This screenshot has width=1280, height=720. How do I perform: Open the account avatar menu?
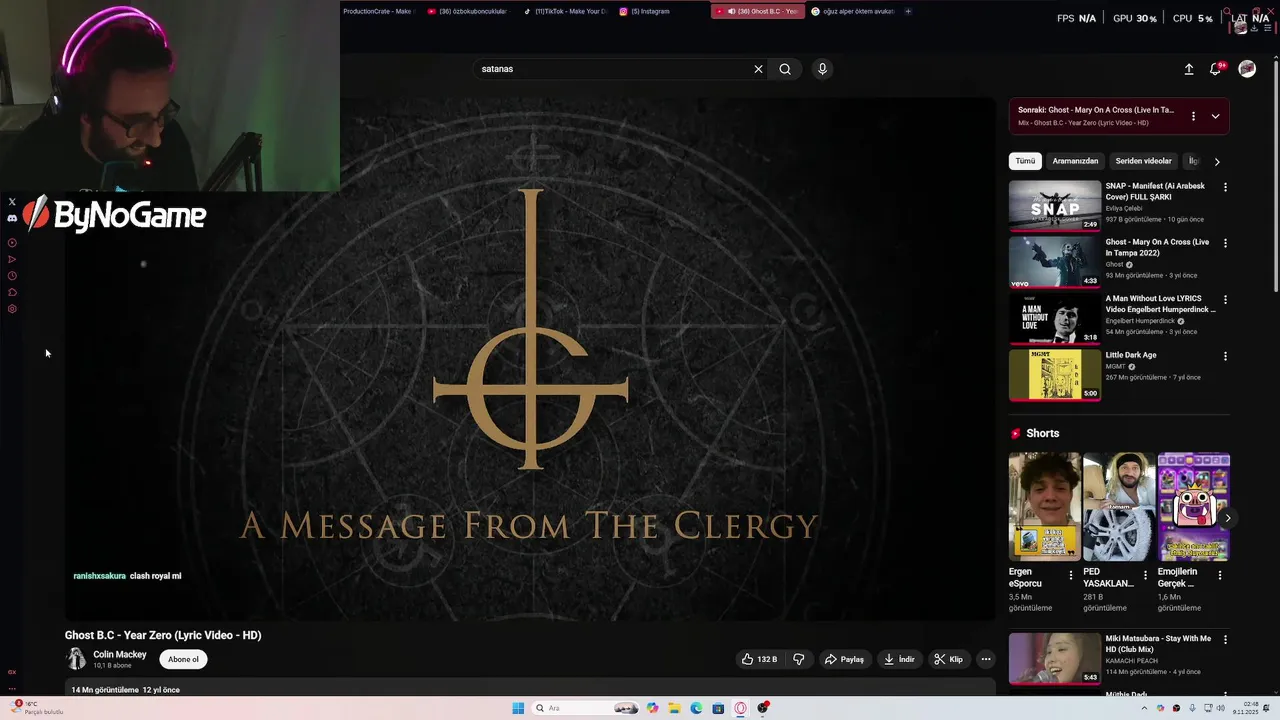coord(1247,69)
